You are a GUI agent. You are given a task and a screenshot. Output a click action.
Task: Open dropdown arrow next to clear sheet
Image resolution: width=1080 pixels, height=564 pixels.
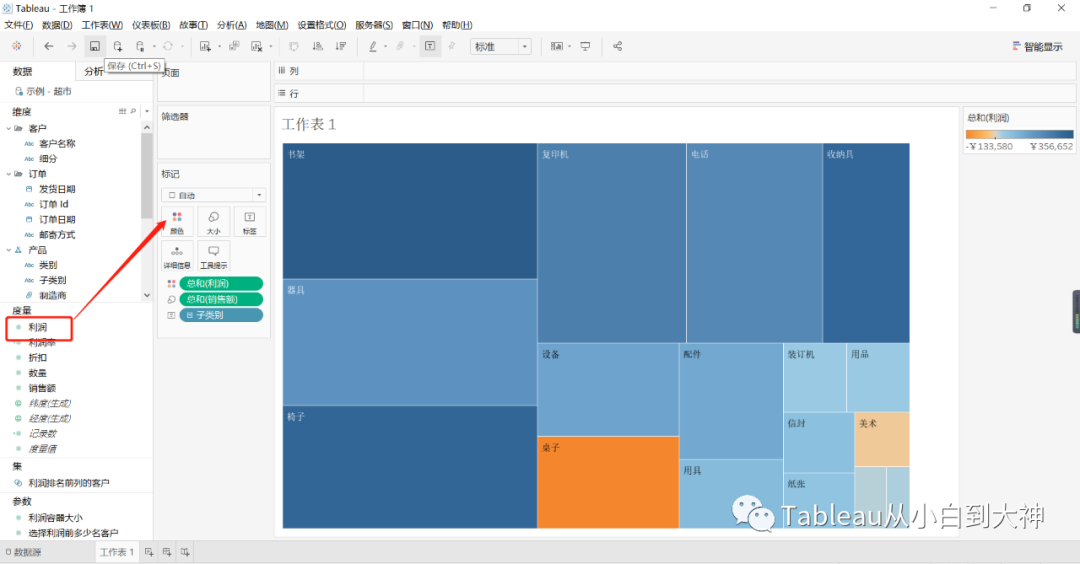coord(271,47)
